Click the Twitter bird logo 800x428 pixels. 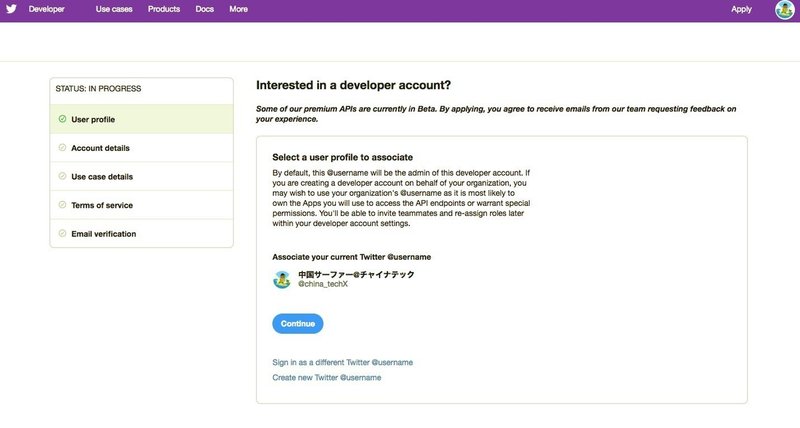click(11, 9)
